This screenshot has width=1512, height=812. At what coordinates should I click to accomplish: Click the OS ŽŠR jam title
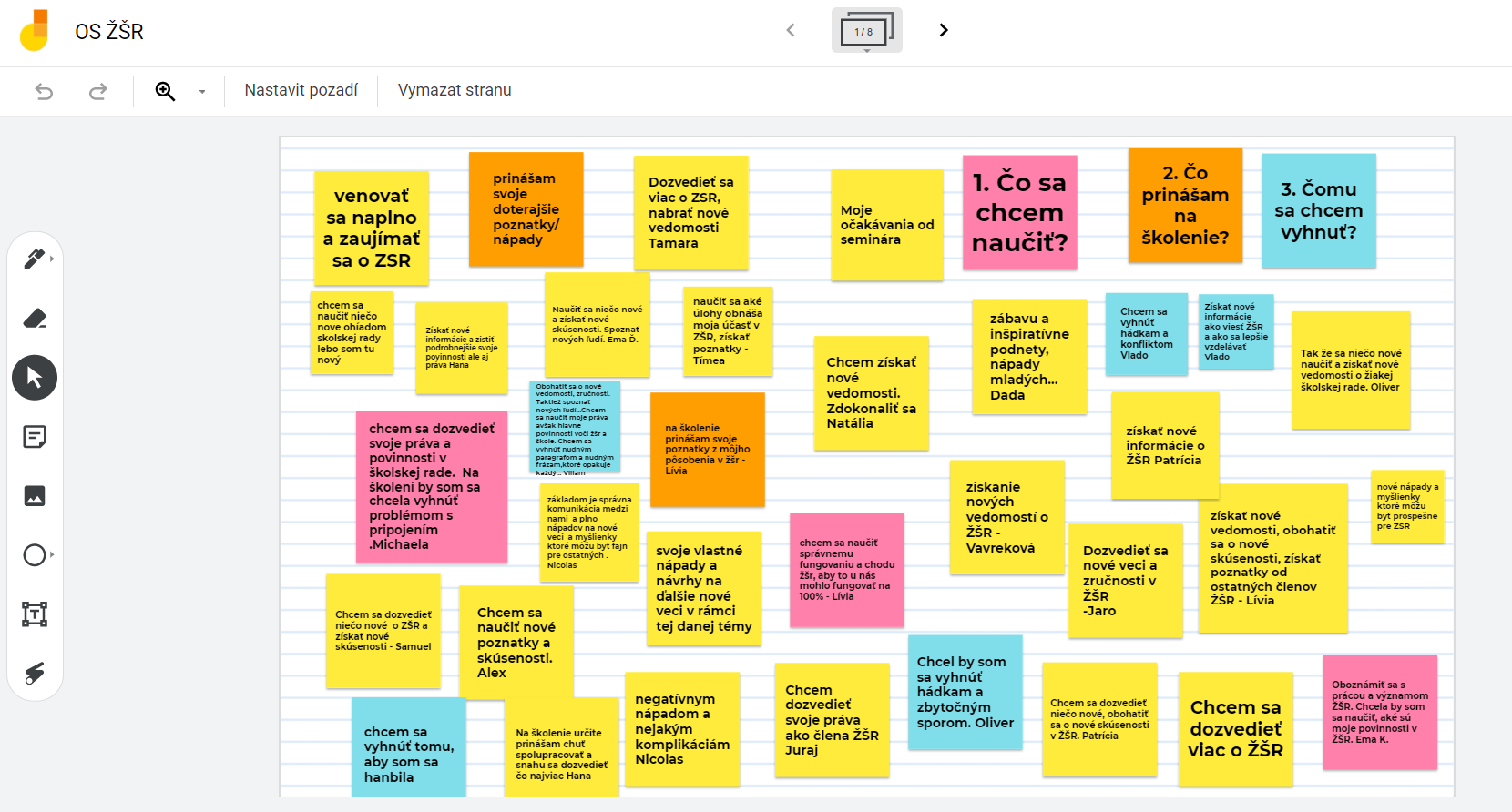click(109, 32)
